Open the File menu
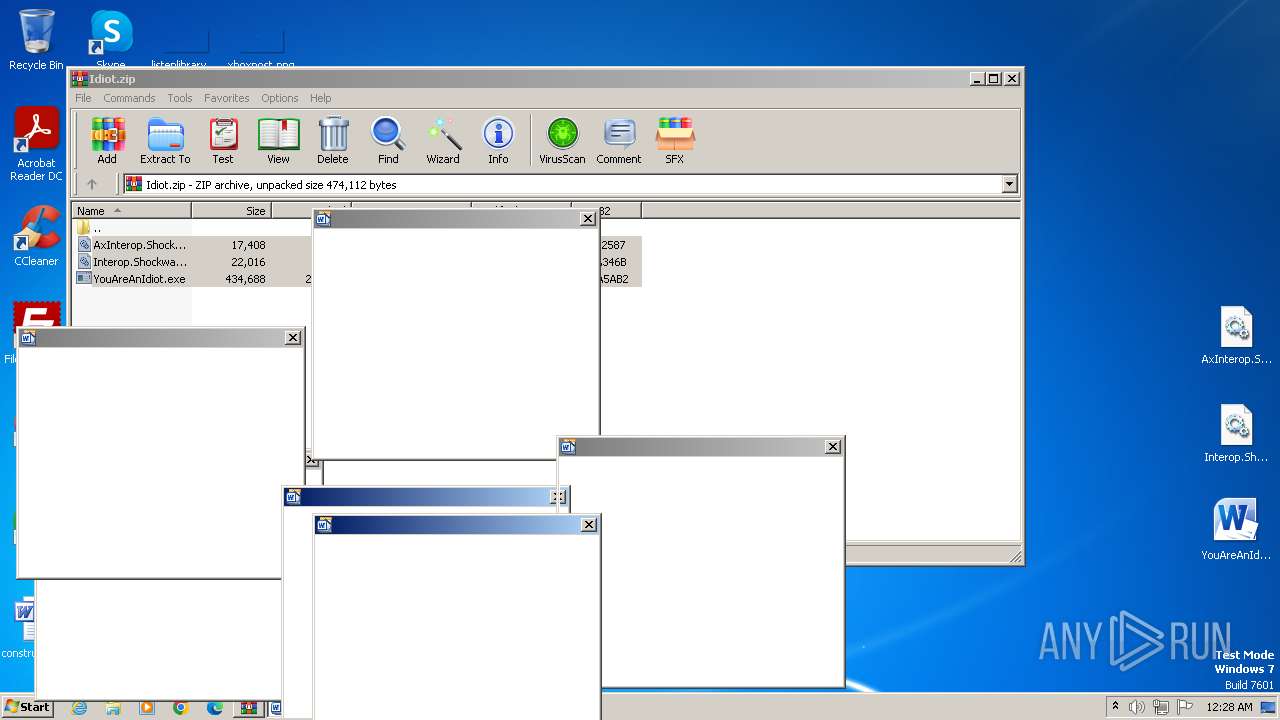 click(83, 98)
